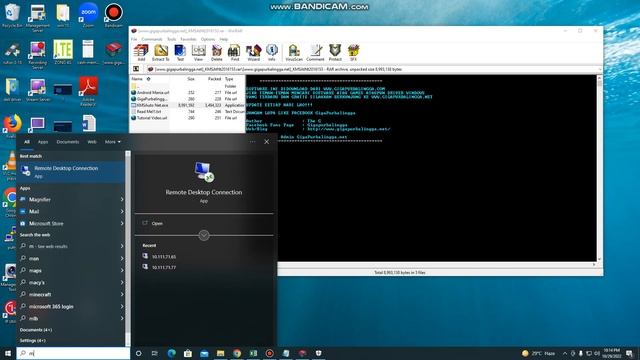Click the Test archive icon in WinRAR
Image resolution: width=640 pixels, height=360 pixels.
(180, 53)
